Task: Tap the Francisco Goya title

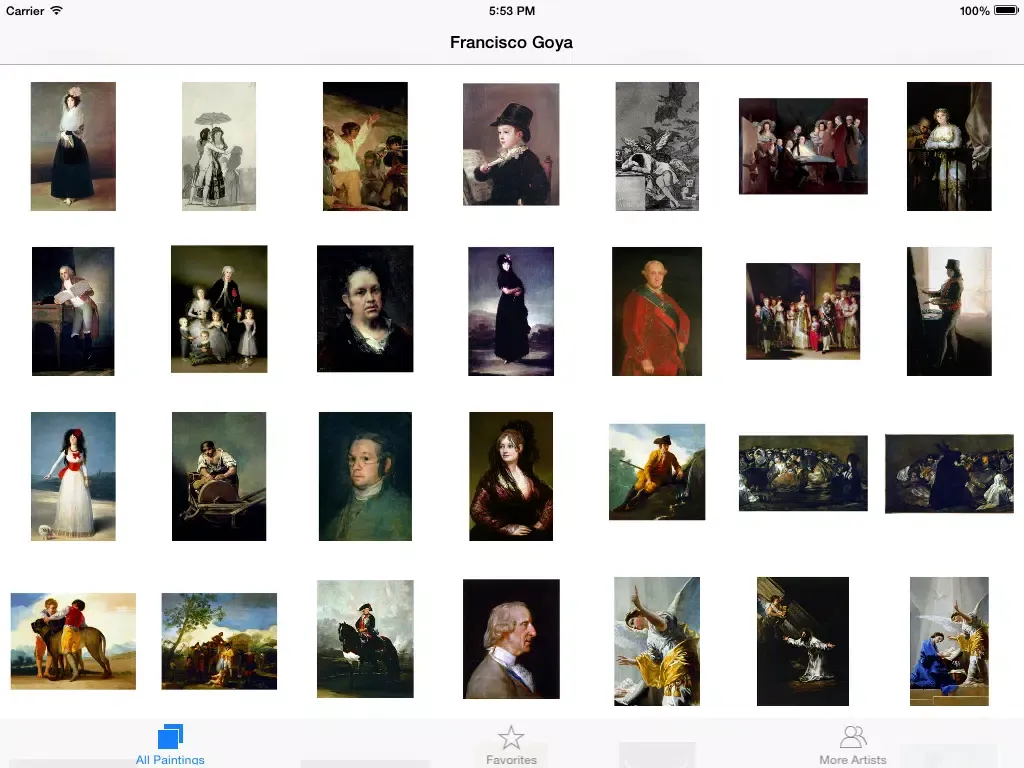Action: (511, 42)
